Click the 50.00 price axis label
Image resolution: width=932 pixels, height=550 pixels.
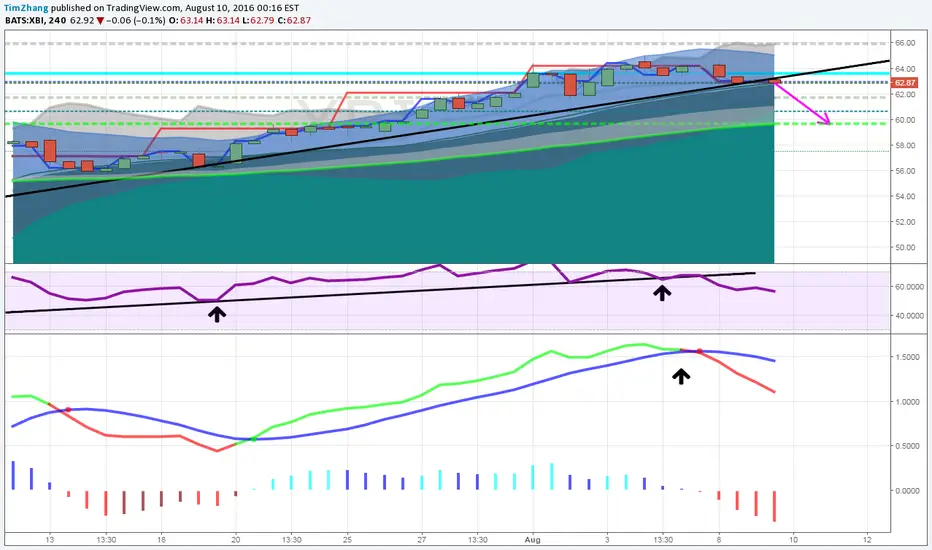click(x=905, y=248)
